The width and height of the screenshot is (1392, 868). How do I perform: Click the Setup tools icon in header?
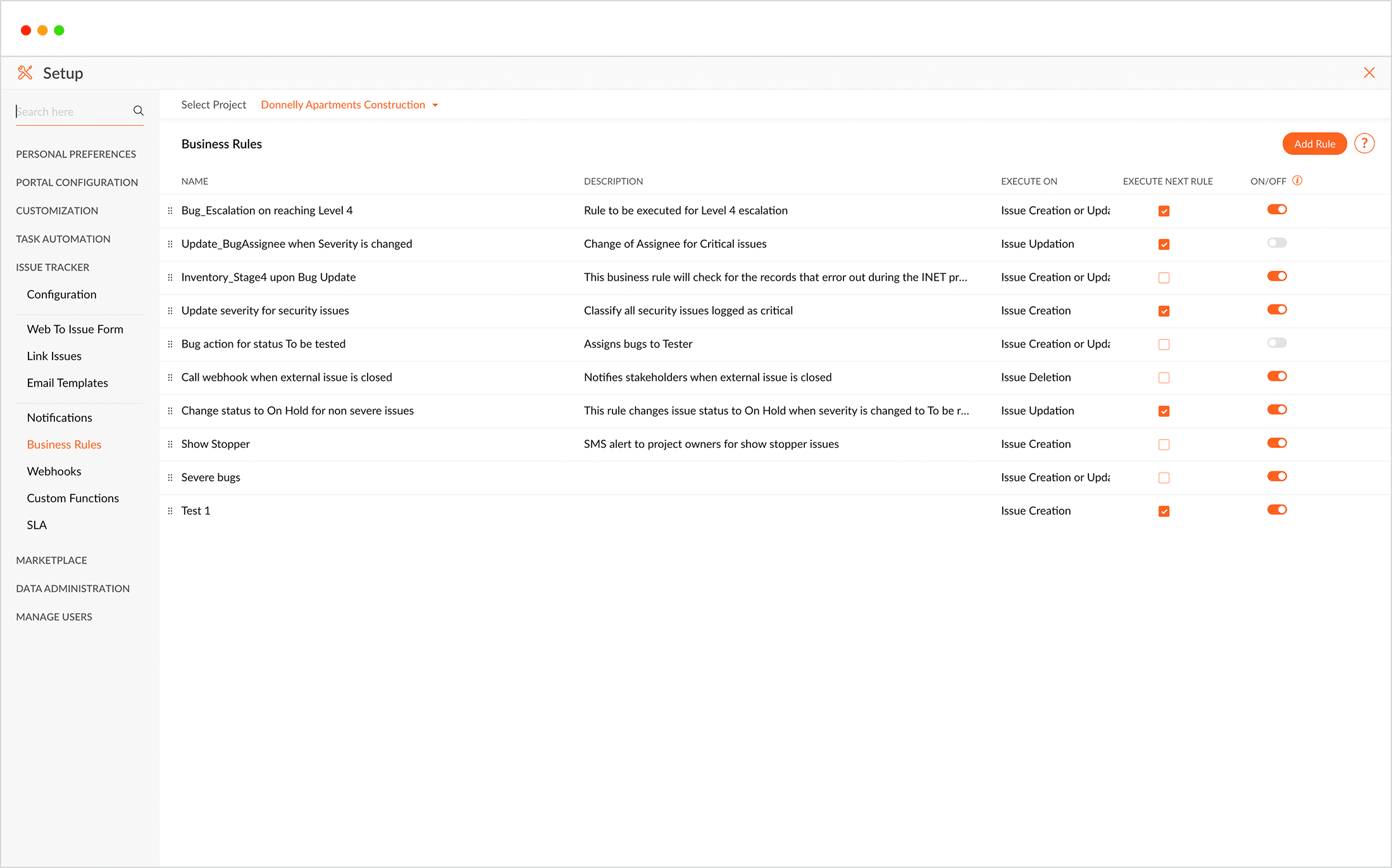[x=25, y=73]
